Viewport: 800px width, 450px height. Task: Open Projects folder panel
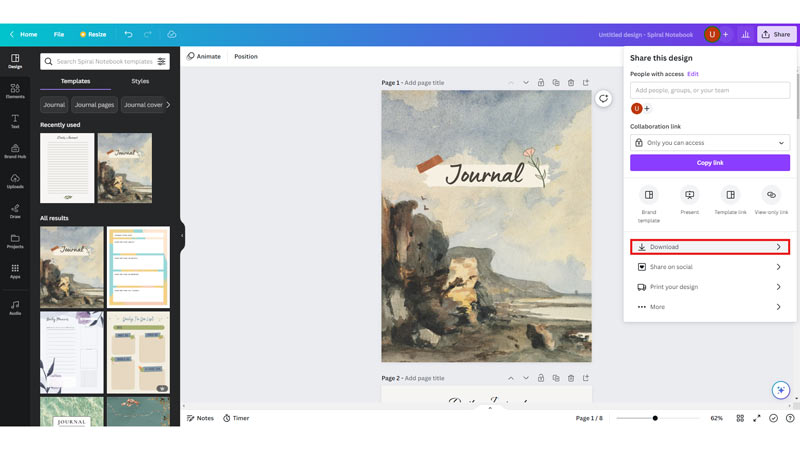[15, 241]
